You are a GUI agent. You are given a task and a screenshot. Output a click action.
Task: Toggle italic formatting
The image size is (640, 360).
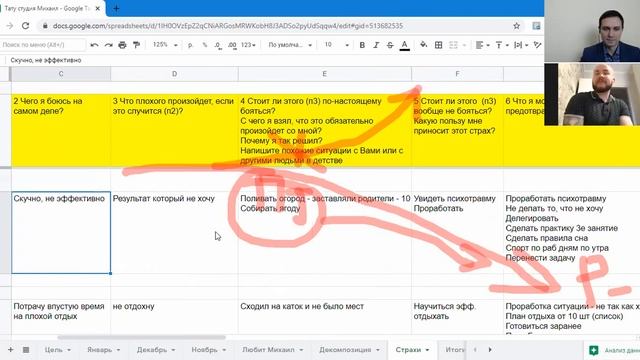click(x=376, y=45)
